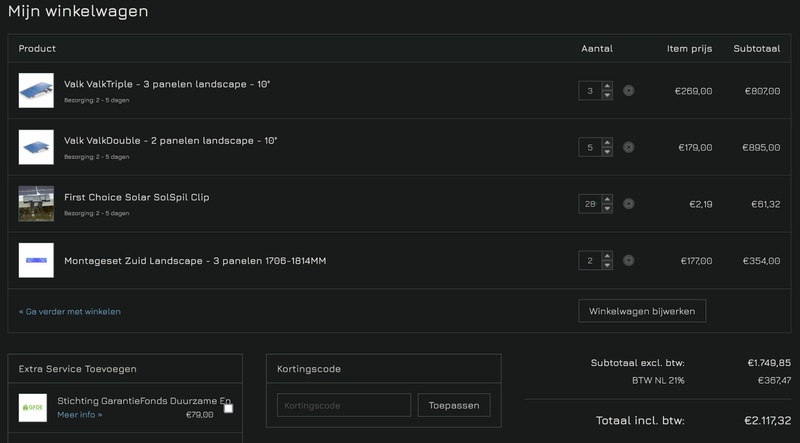The height and width of the screenshot is (443, 800).
Task: Open the Valk ValkDouble product image
Action: coord(36,147)
